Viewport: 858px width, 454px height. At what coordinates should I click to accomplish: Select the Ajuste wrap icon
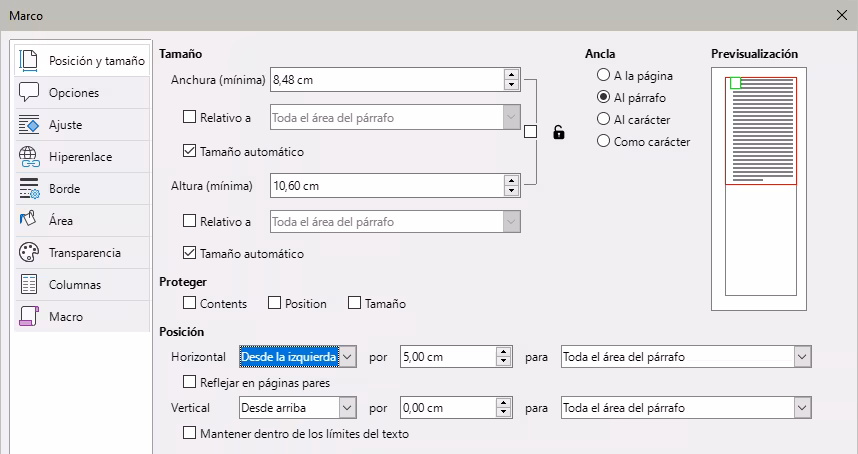point(29,125)
